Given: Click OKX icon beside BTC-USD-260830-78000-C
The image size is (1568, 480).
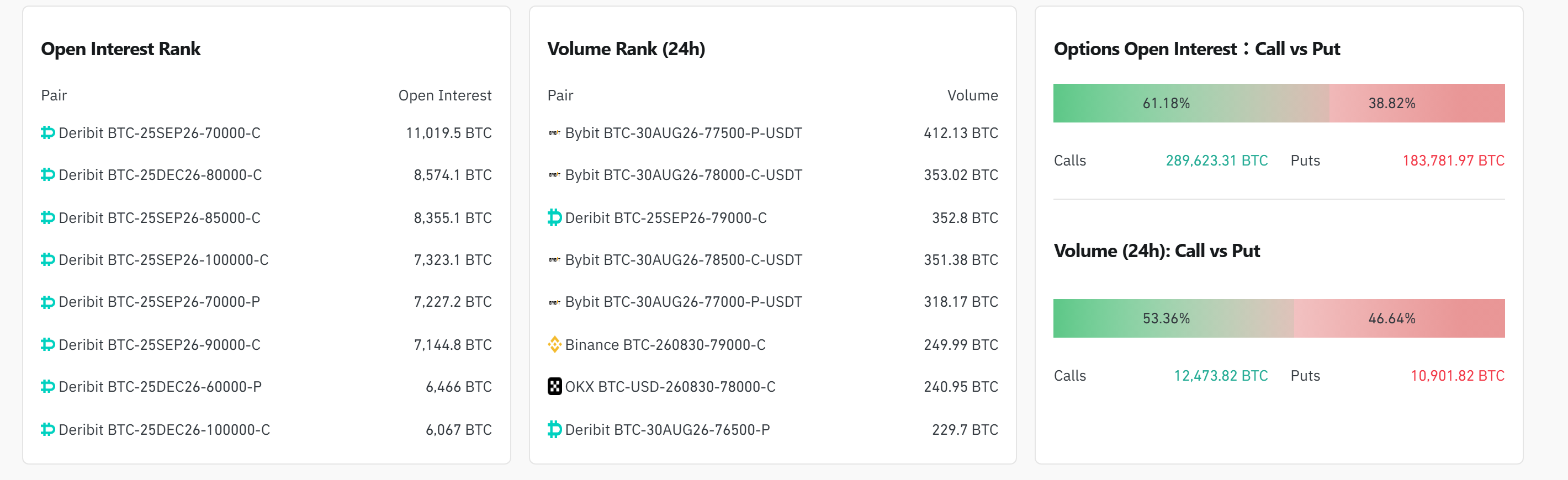Looking at the screenshot, I should pyautogui.click(x=554, y=386).
